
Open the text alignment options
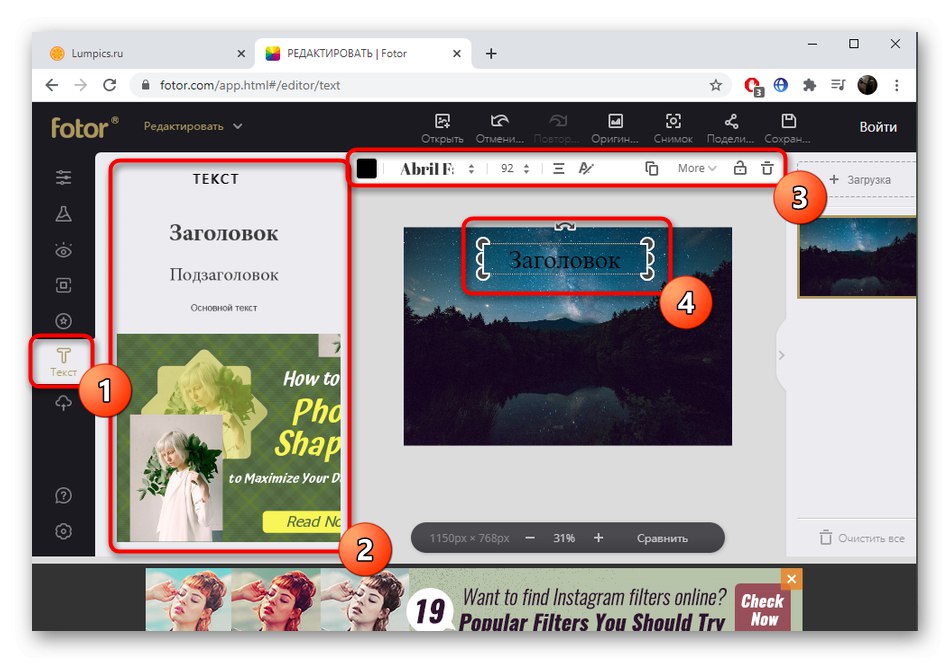tap(559, 168)
